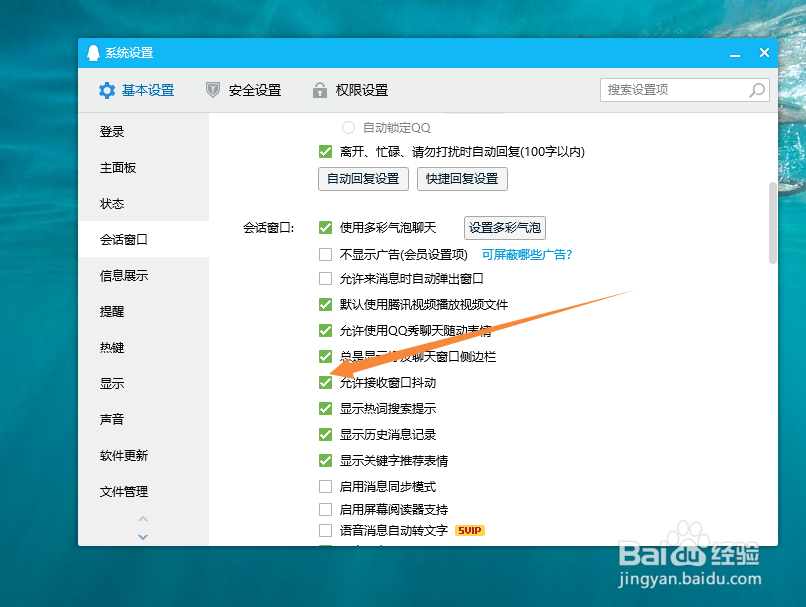Viewport: 806px width, 607px height.
Task: Enable 语音消息自动转文字 checkbox
Action: coord(325,530)
